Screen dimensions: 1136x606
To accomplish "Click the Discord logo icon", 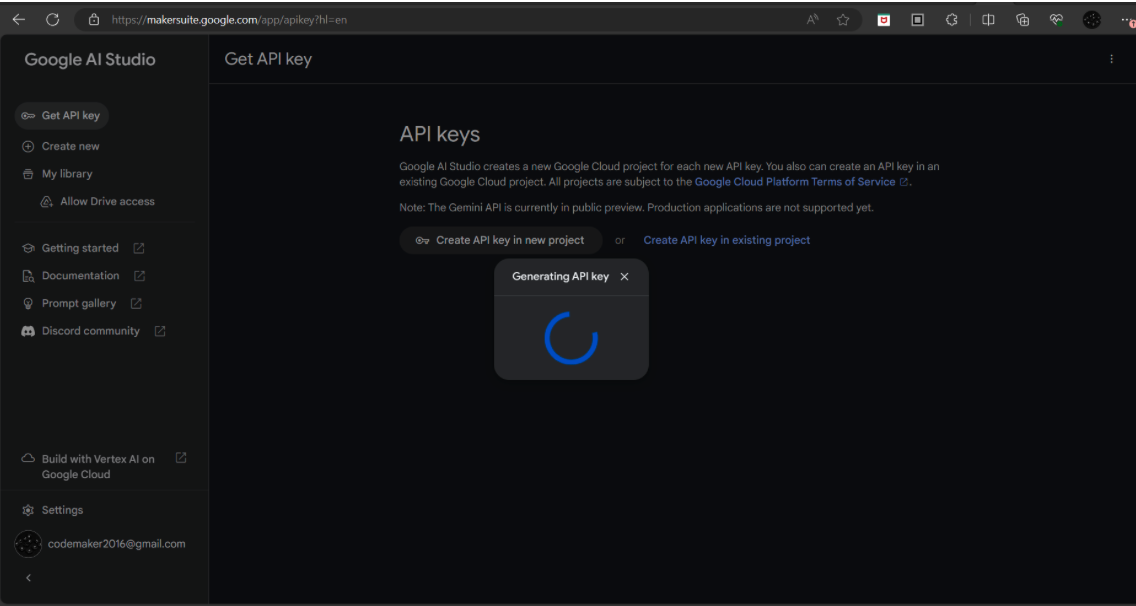I will [x=28, y=331].
